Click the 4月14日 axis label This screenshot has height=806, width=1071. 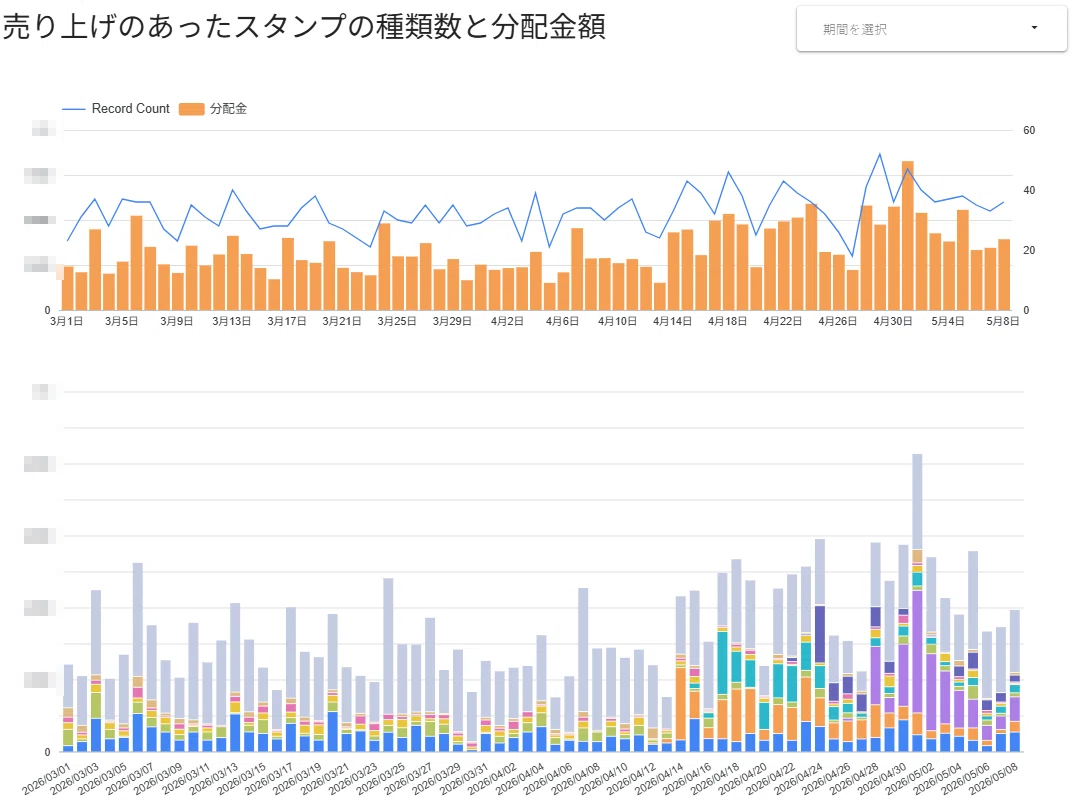pyautogui.click(x=672, y=321)
